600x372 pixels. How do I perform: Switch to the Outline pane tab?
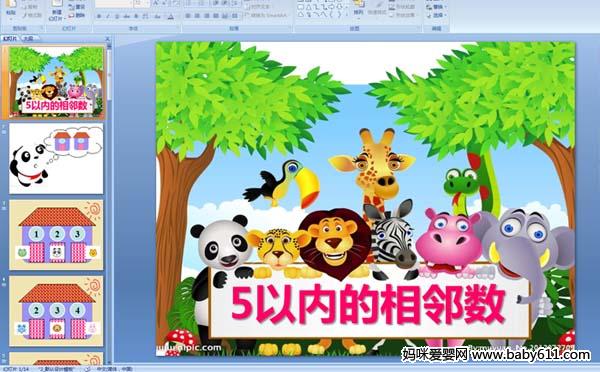[28, 38]
